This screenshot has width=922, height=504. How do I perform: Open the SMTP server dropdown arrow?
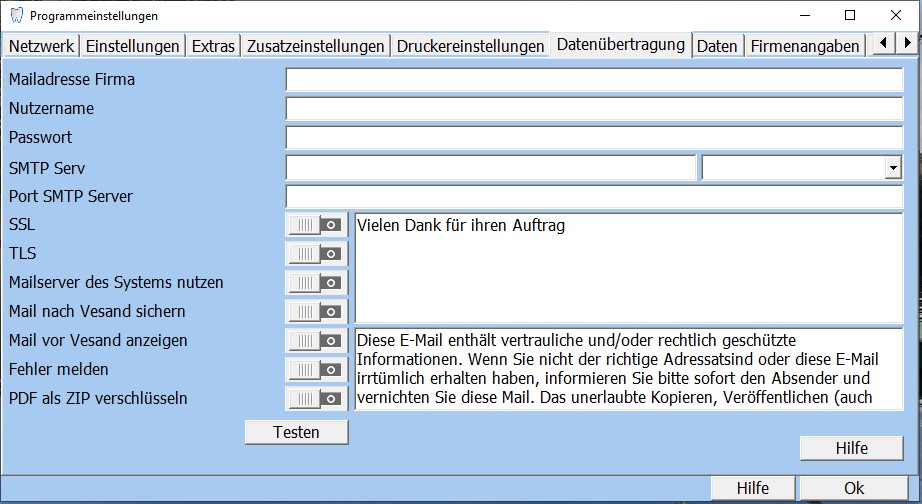(x=893, y=169)
